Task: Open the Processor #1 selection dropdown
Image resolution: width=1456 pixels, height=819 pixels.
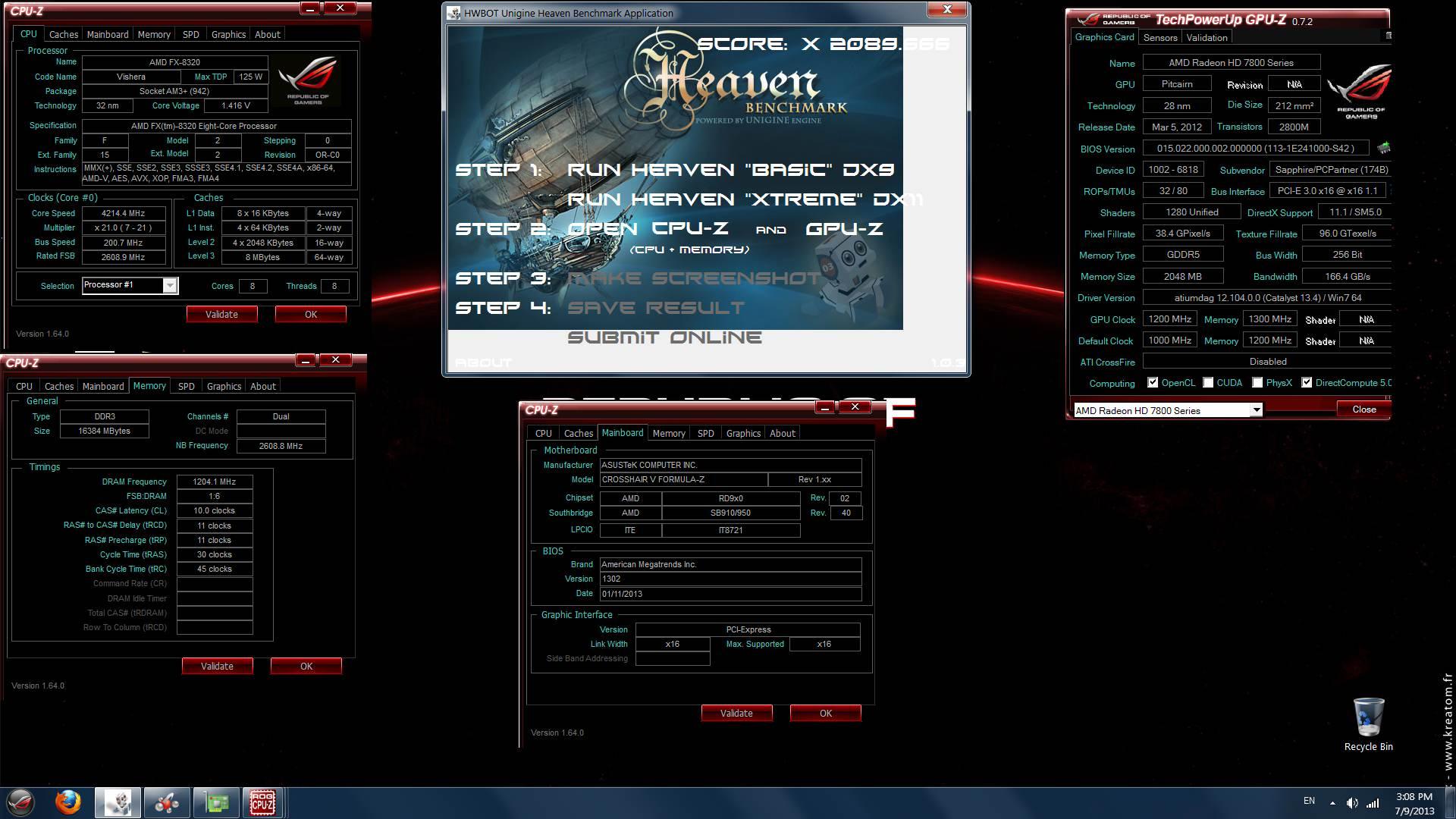Action: [170, 285]
